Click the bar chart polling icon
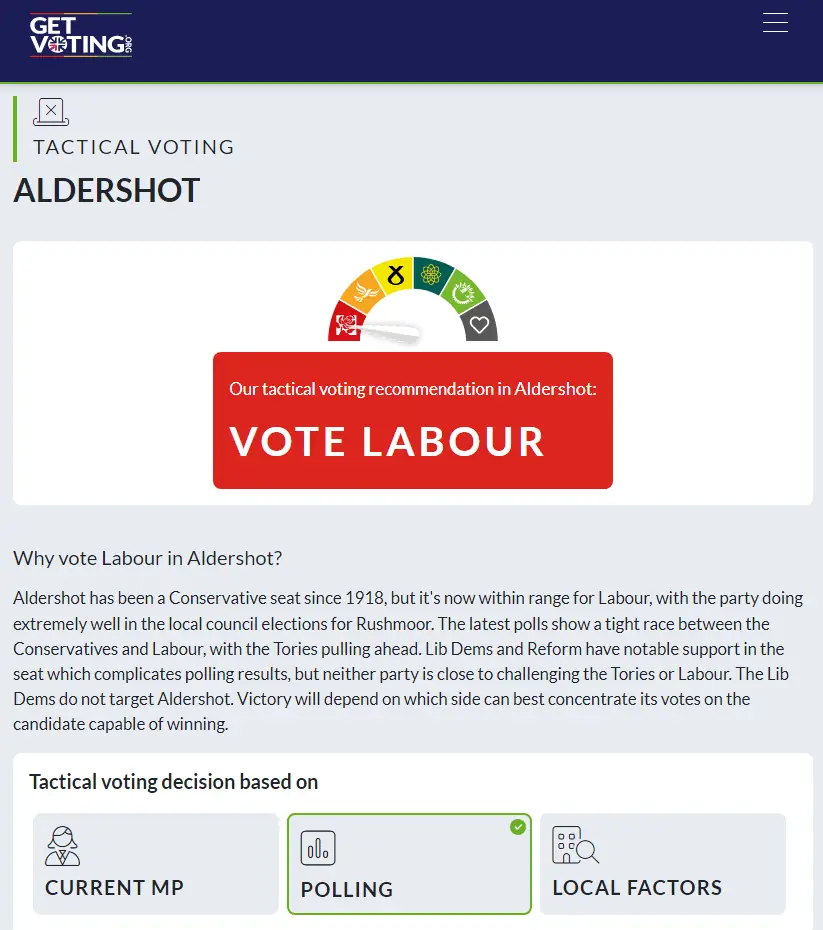This screenshot has height=930, width=823. click(318, 848)
